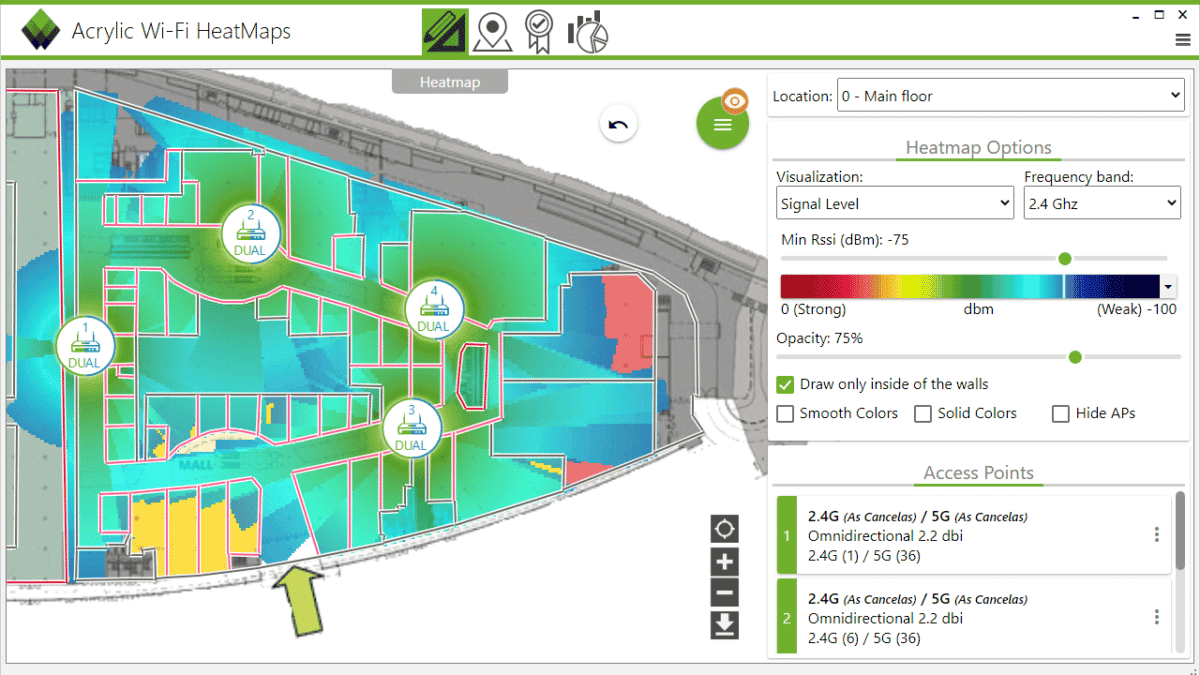Screen dimensions: 1200x675
Task: Toggle the orange eye visibility badge
Action: (736, 101)
